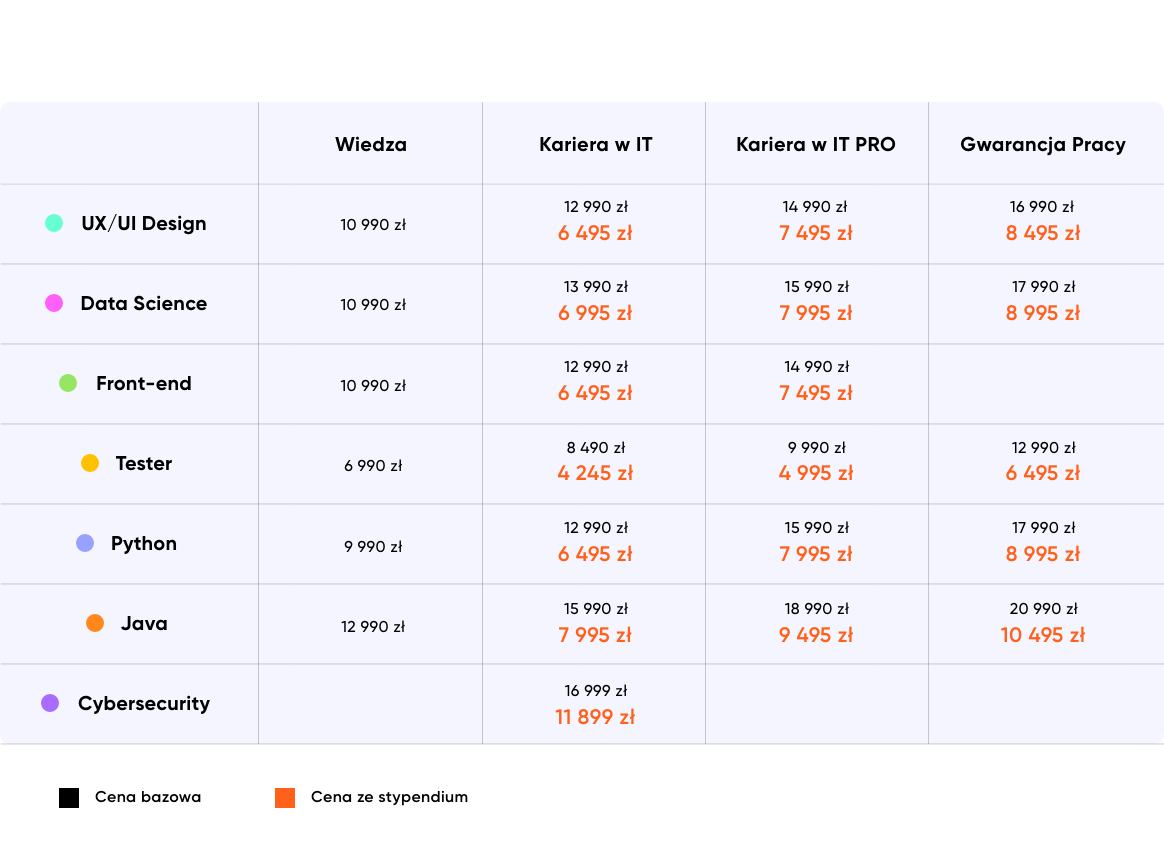The image size is (1164, 845).
Task: Click UX/UI Design Gwarancja Pracy price 16 990 zł
Action: pos(1042,207)
